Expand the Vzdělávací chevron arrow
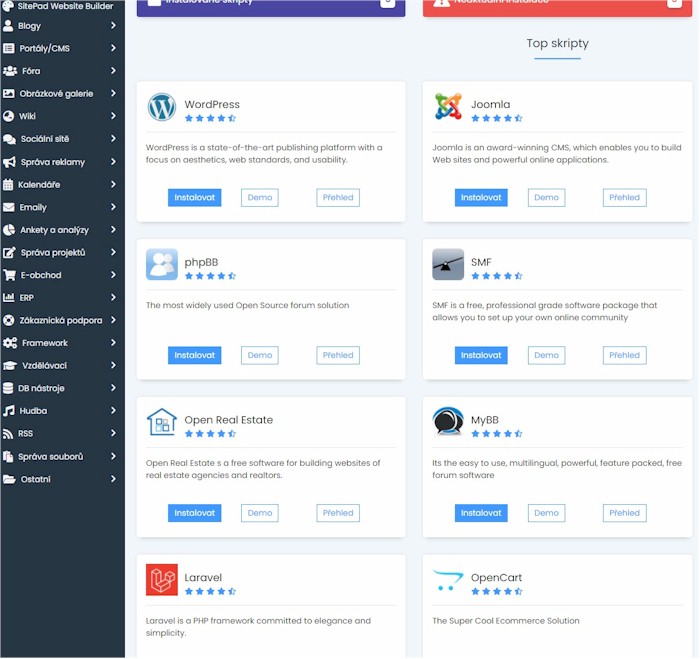This screenshot has height=659, width=700. [113, 365]
